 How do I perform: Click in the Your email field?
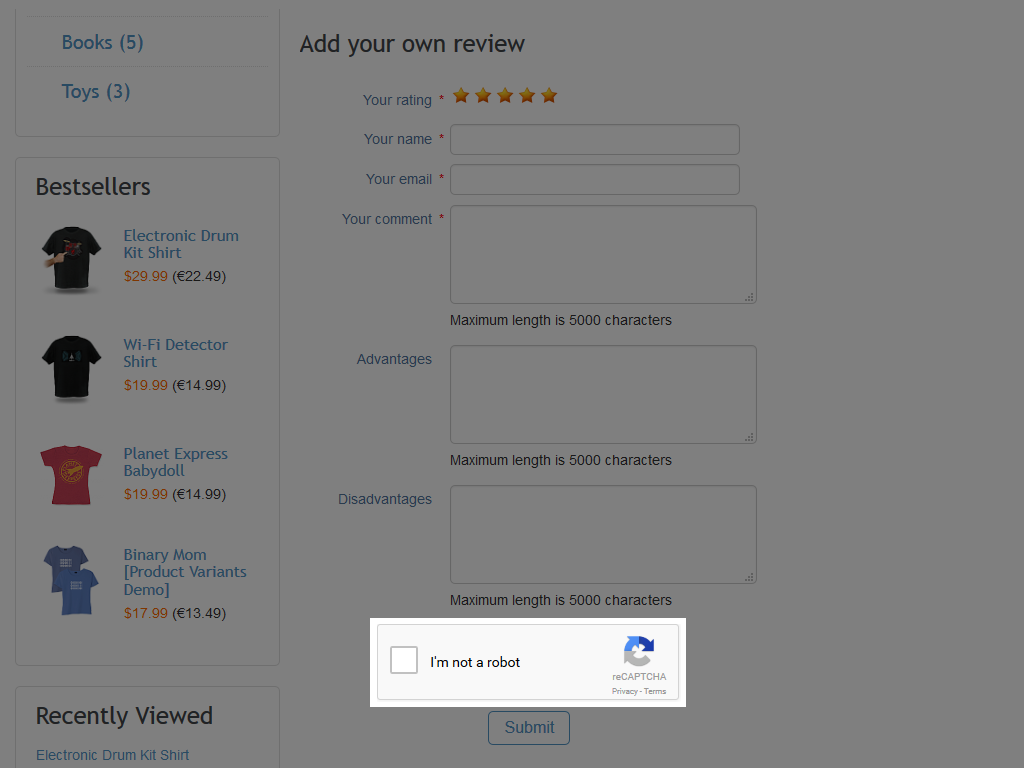coord(595,179)
